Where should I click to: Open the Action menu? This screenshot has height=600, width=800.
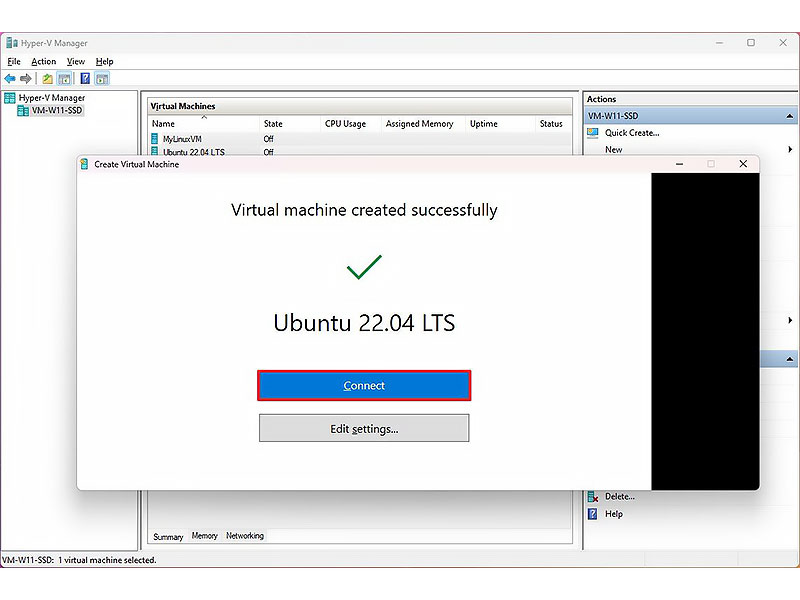pyautogui.click(x=43, y=61)
